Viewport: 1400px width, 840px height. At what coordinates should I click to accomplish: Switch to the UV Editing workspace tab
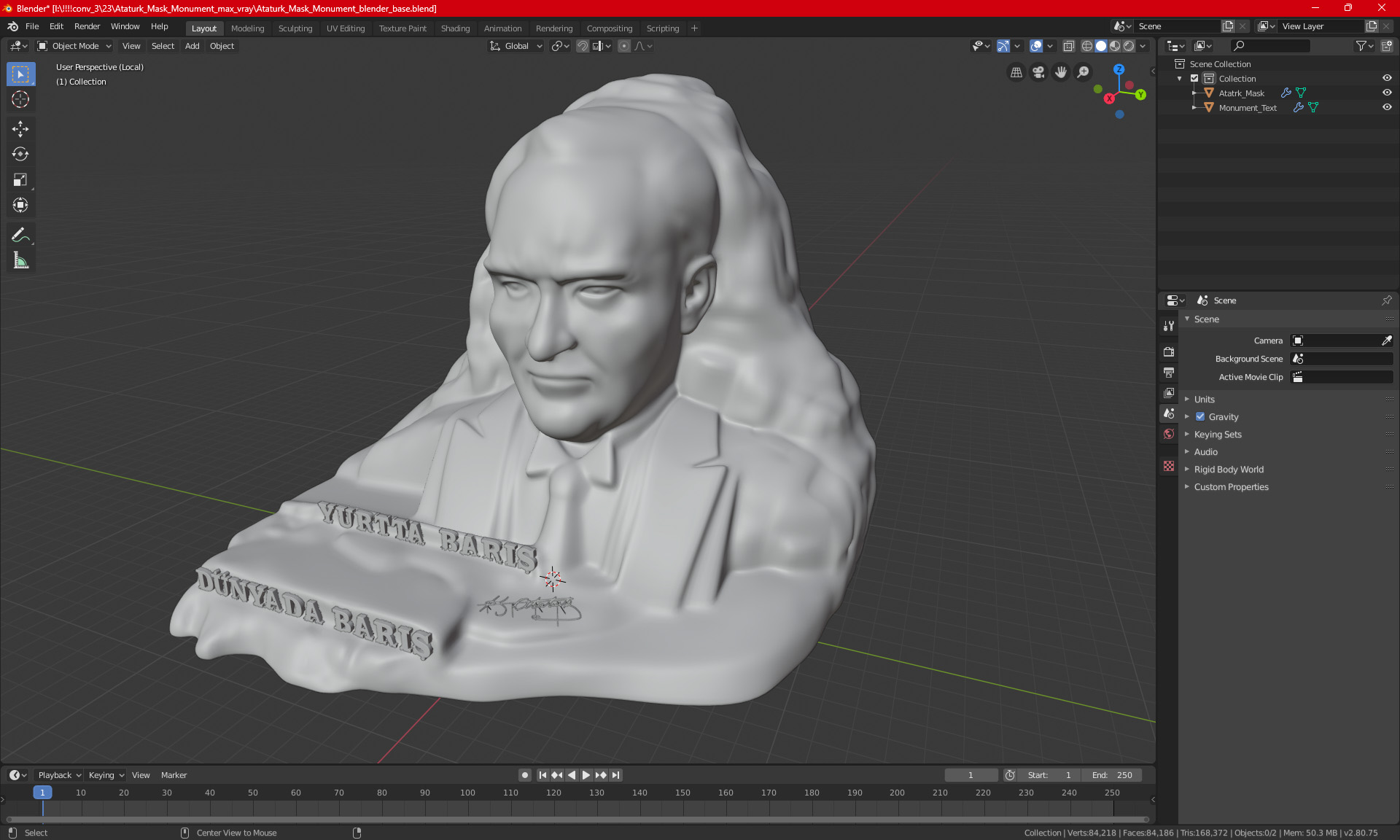[345, 28]
